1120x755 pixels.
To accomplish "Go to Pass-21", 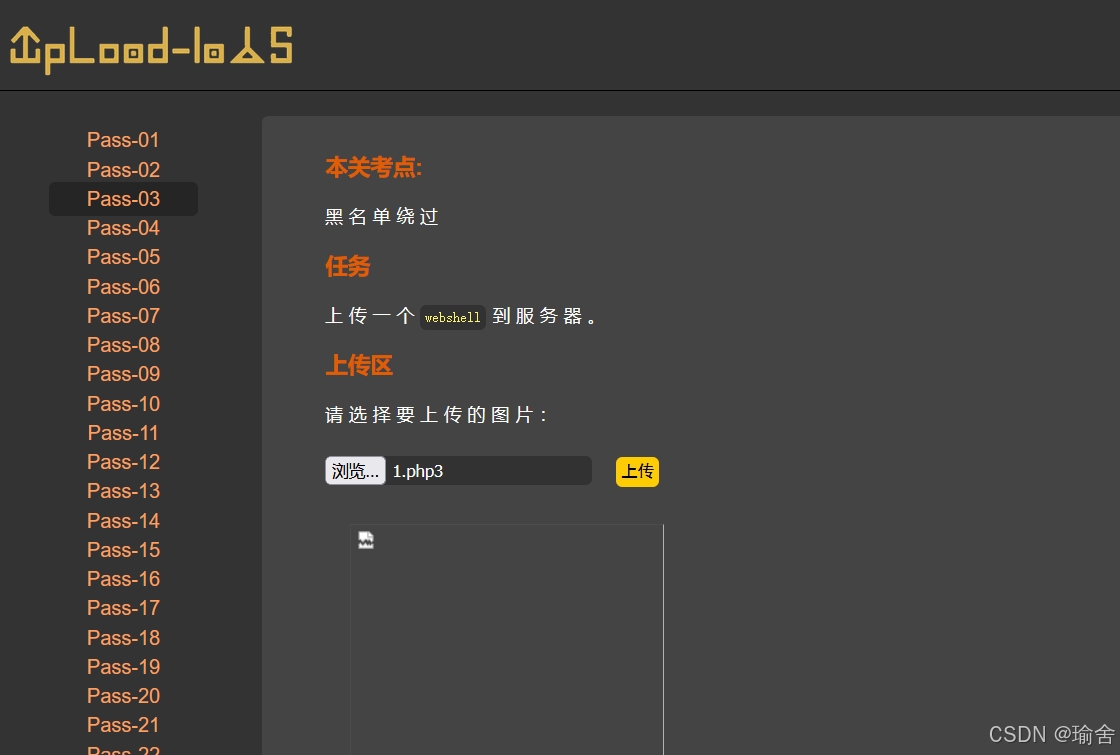I will (123, 725).
